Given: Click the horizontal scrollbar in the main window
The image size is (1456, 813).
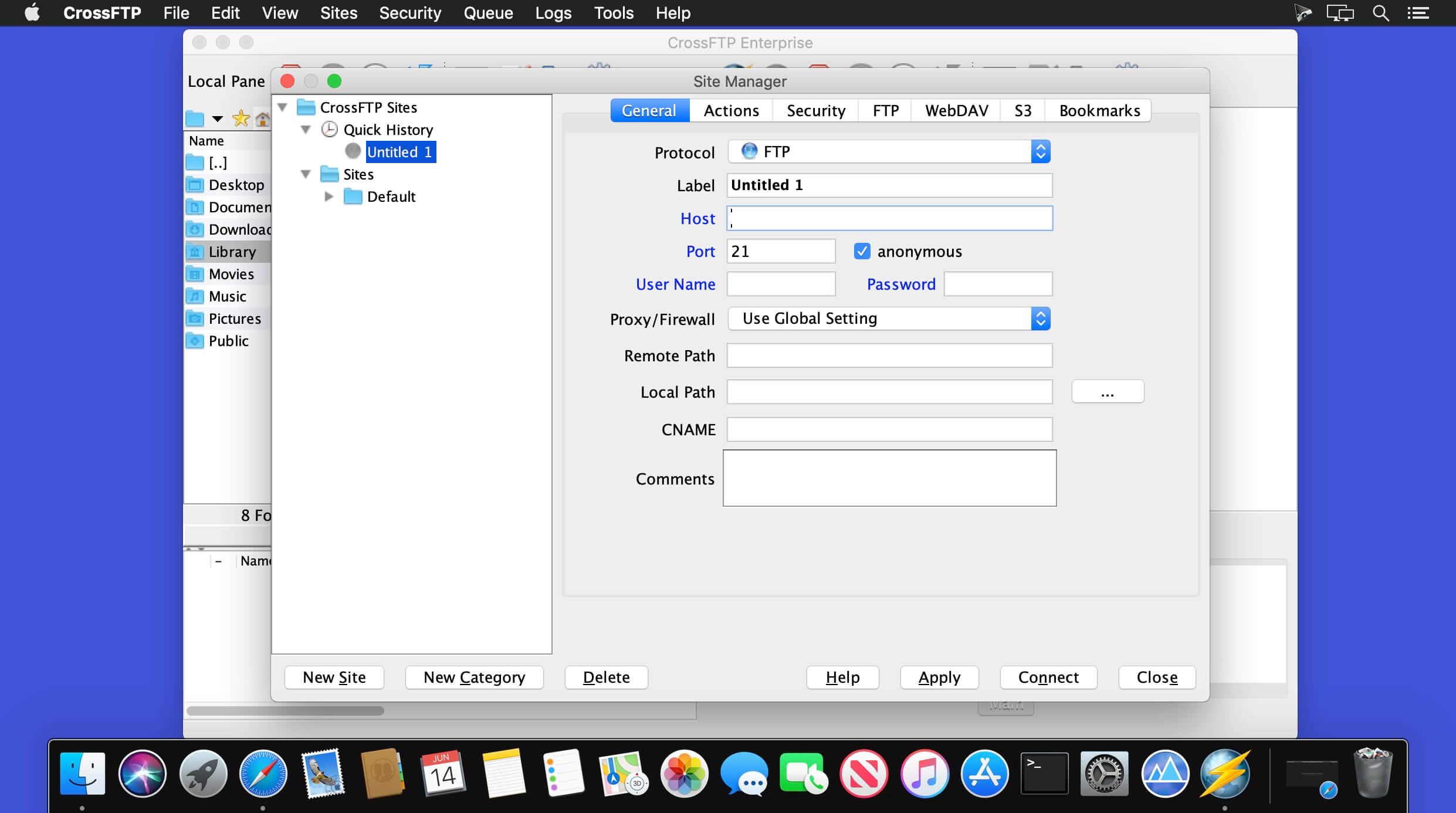Looking at the screenshot, I should [285, 711].
